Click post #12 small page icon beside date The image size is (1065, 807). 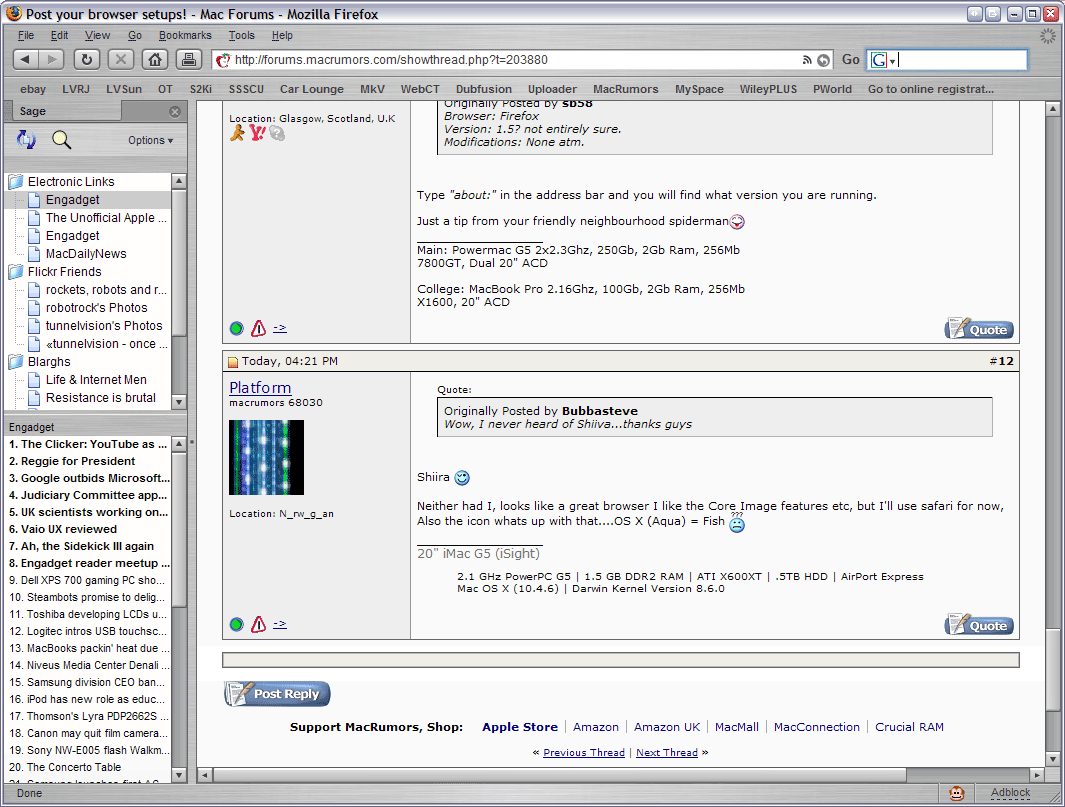tap(233, 362)
